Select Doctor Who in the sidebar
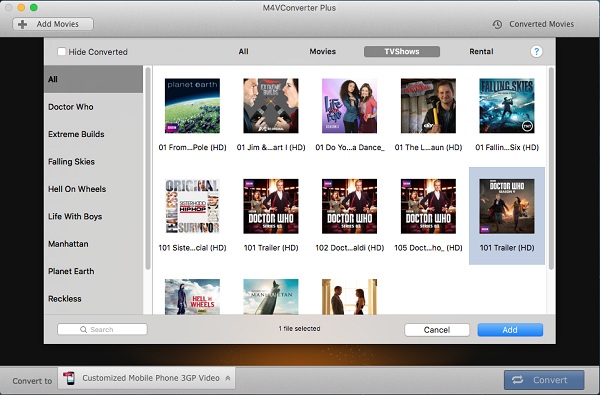The image size is (600, 395). pyautogui.click(x=93, y=107)
